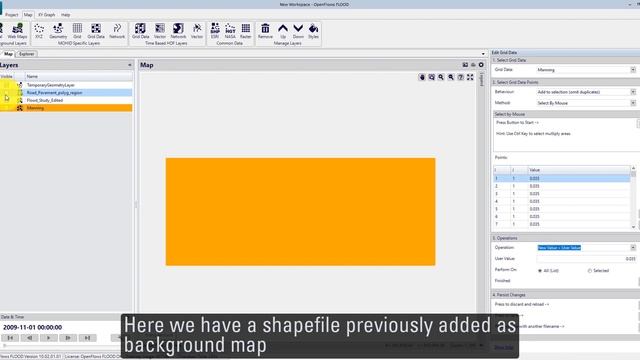Open the document tab strip dropdown arrow
Screen dimensions: 640x360
coord(483,54)
